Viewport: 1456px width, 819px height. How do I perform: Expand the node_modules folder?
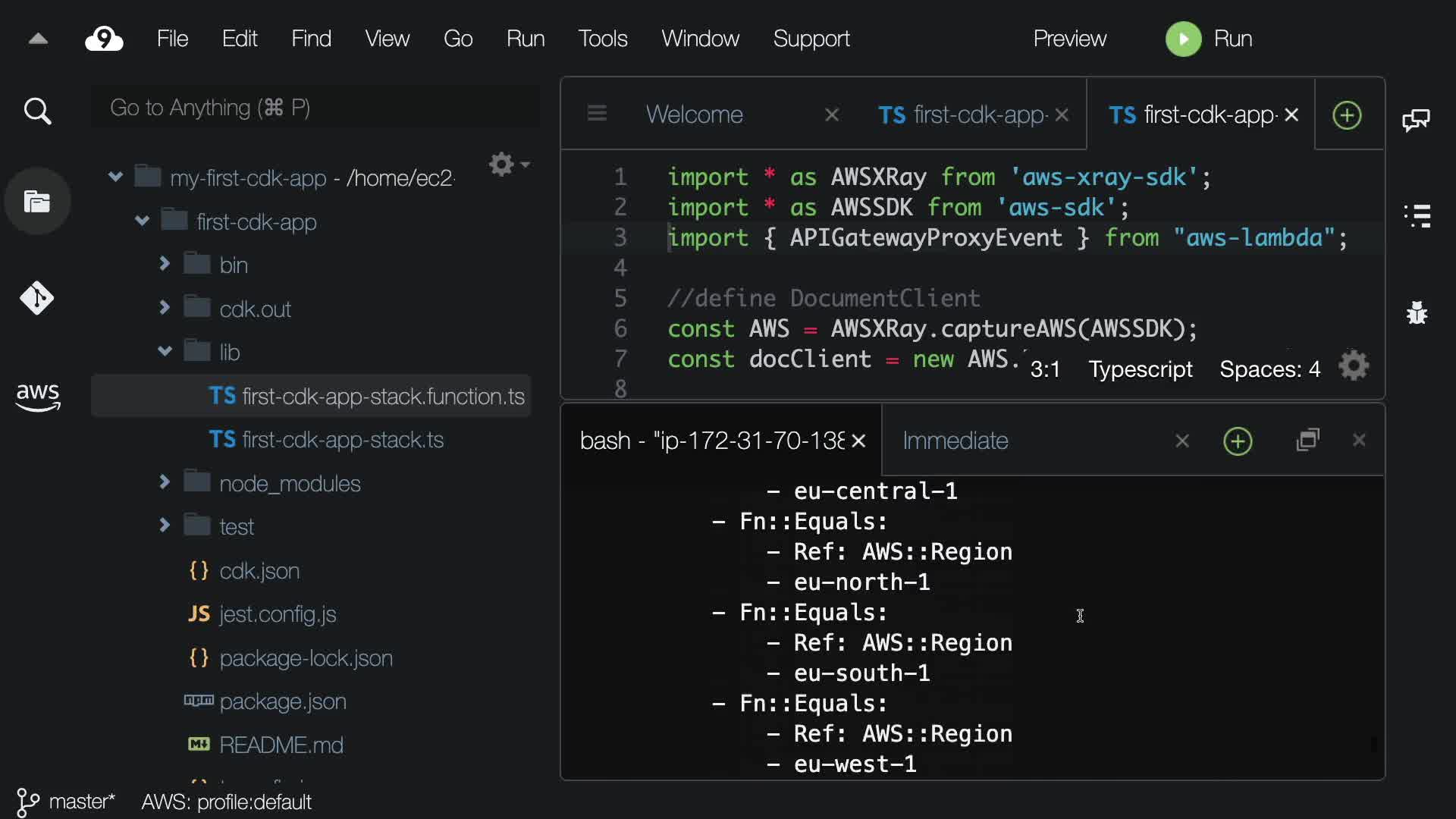[164, 482]
